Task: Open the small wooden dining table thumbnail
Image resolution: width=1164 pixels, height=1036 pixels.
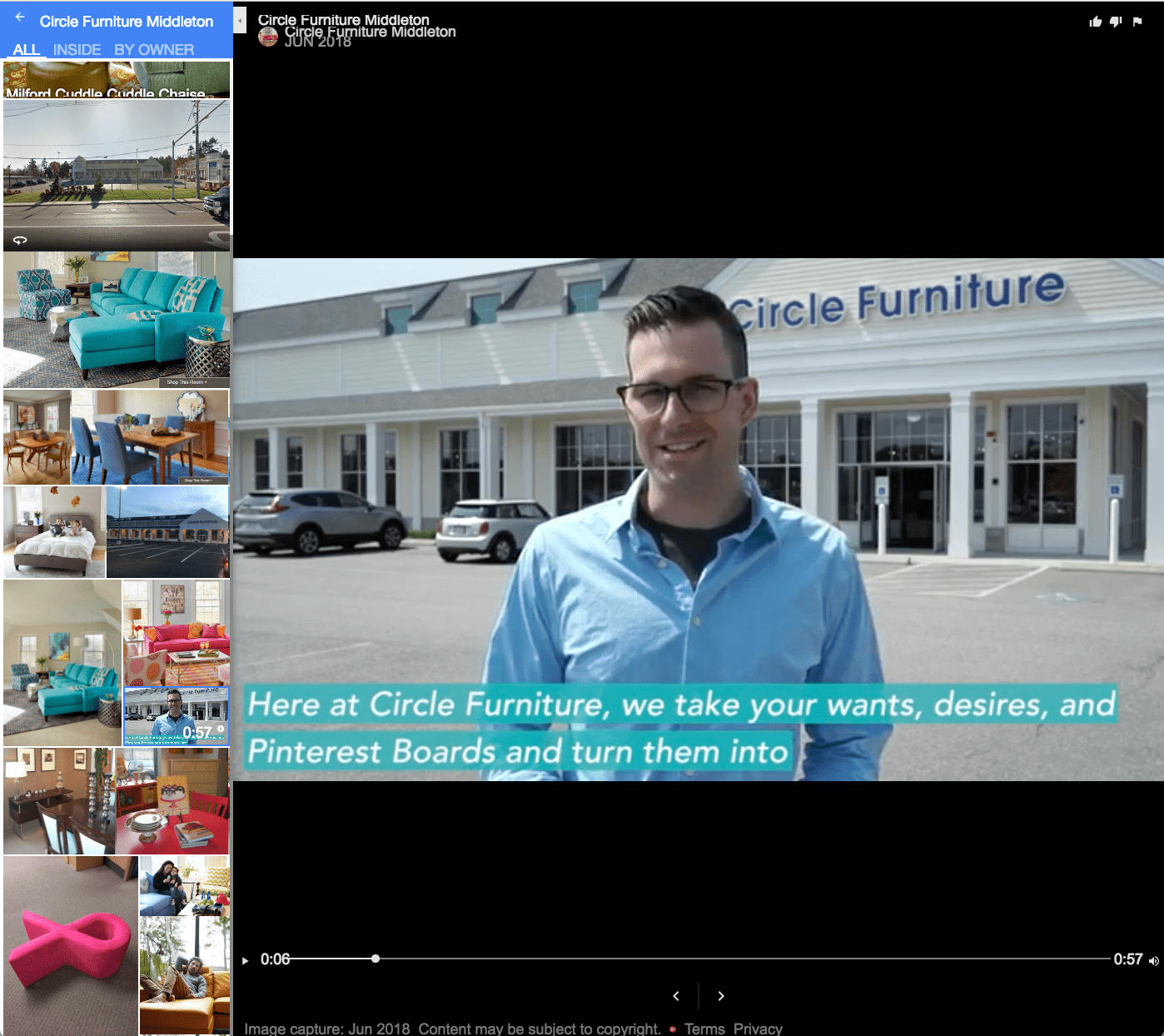Action: pyautogui.click(x=37, y=436)
